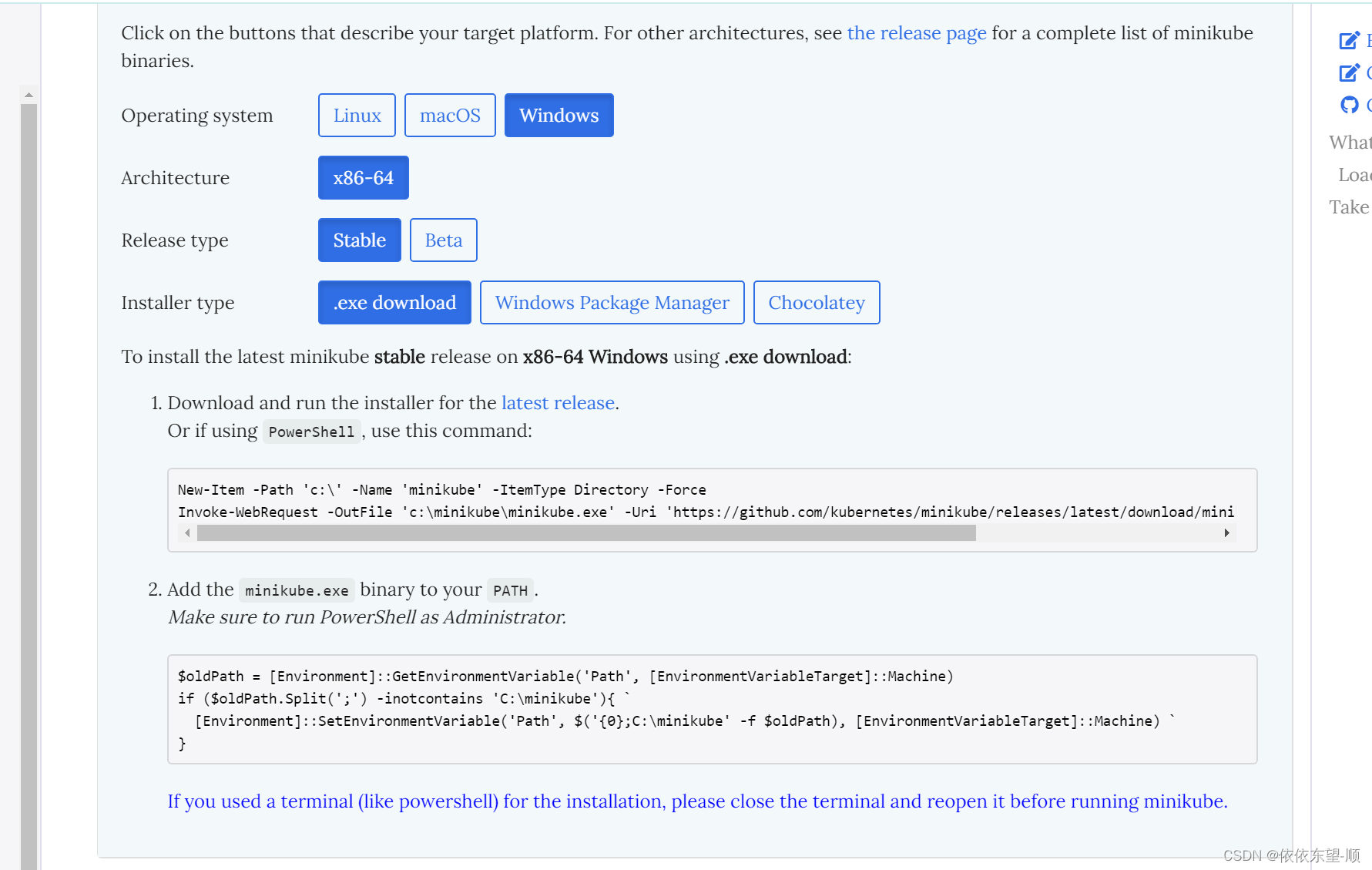The width and height of the screenshot is (1372, 870).
Task: Select the macOS operating system button
Action: pyautogui.click(x=450, y=116)
